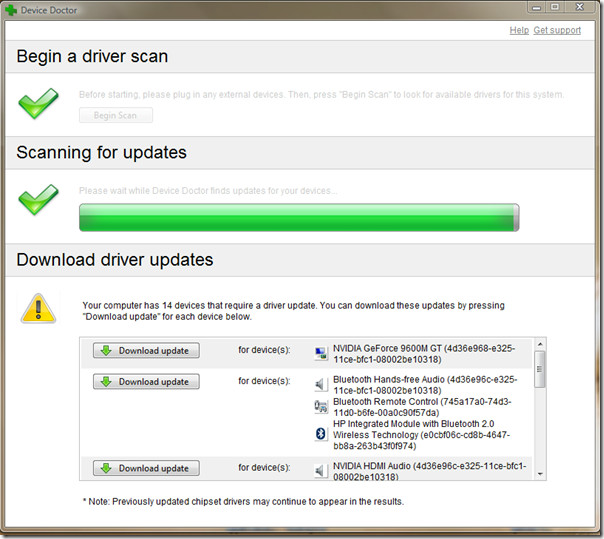Download update for NVIDIA HDMI Audio
Viewport: 604px width, 539px height.
pyautogui.click(x=146, y=468)
